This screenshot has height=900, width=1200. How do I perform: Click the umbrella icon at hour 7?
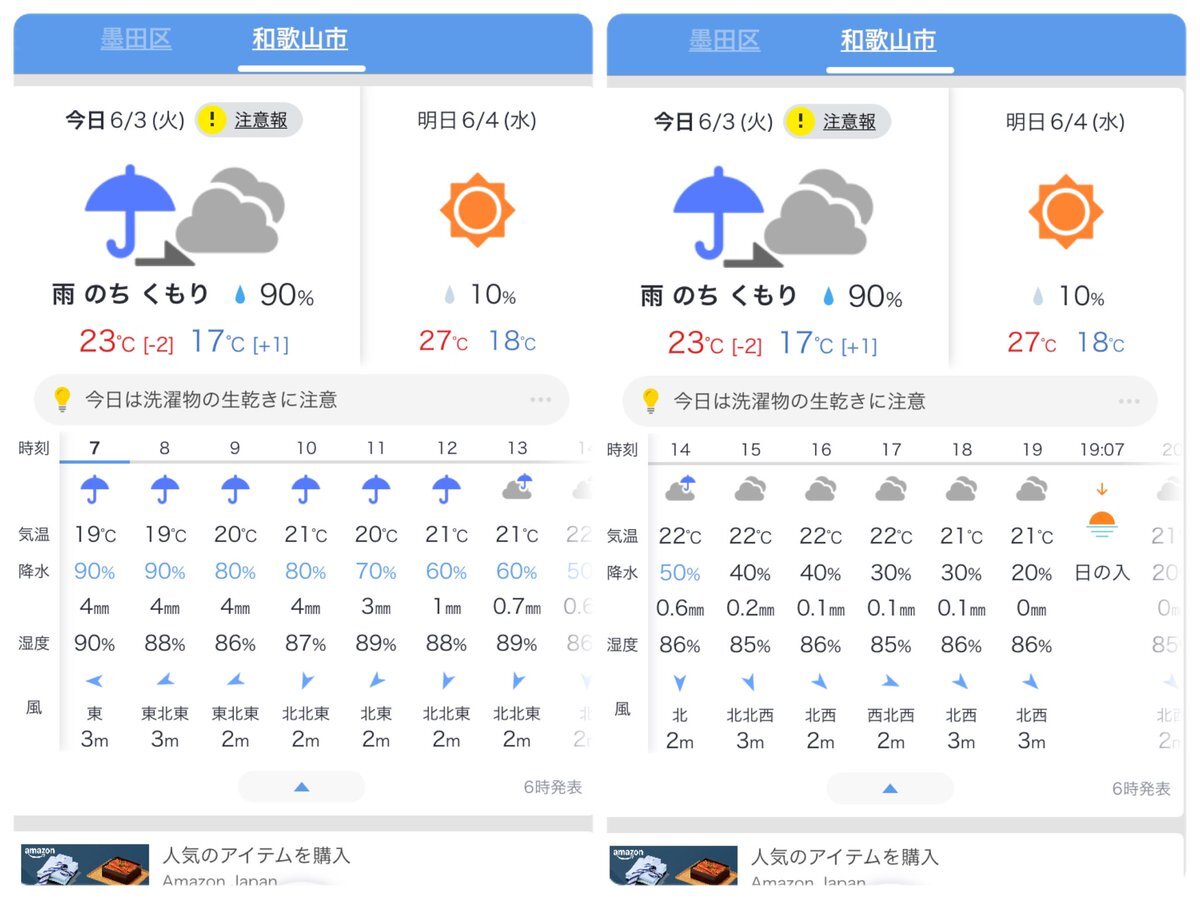[x=95, y=490]
